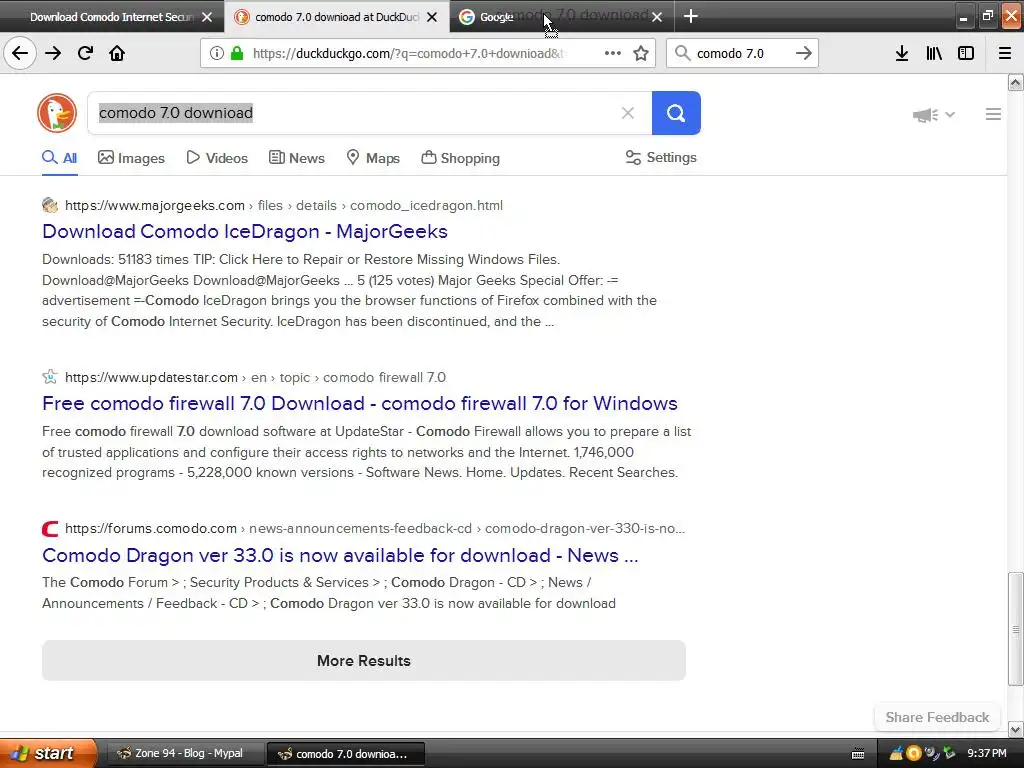Image resolution: width=1024 pixels, height=768 pixels.
Task: Close the Download Comodo Internet Security tab
Action: coord(207,17)
